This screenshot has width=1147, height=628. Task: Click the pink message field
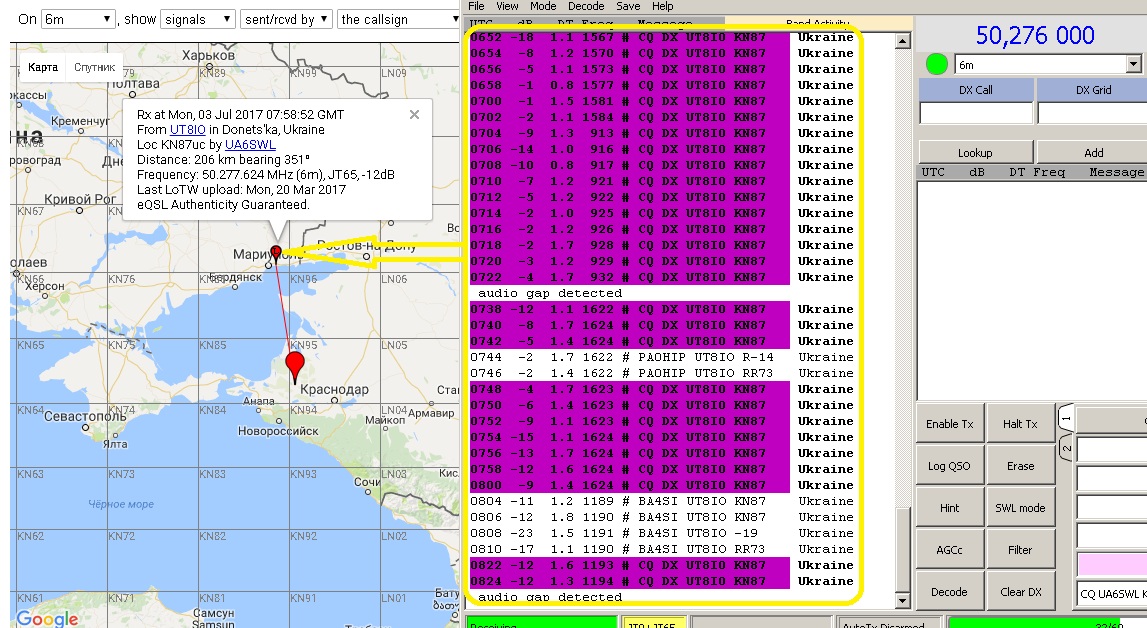tap(1113, 564)
